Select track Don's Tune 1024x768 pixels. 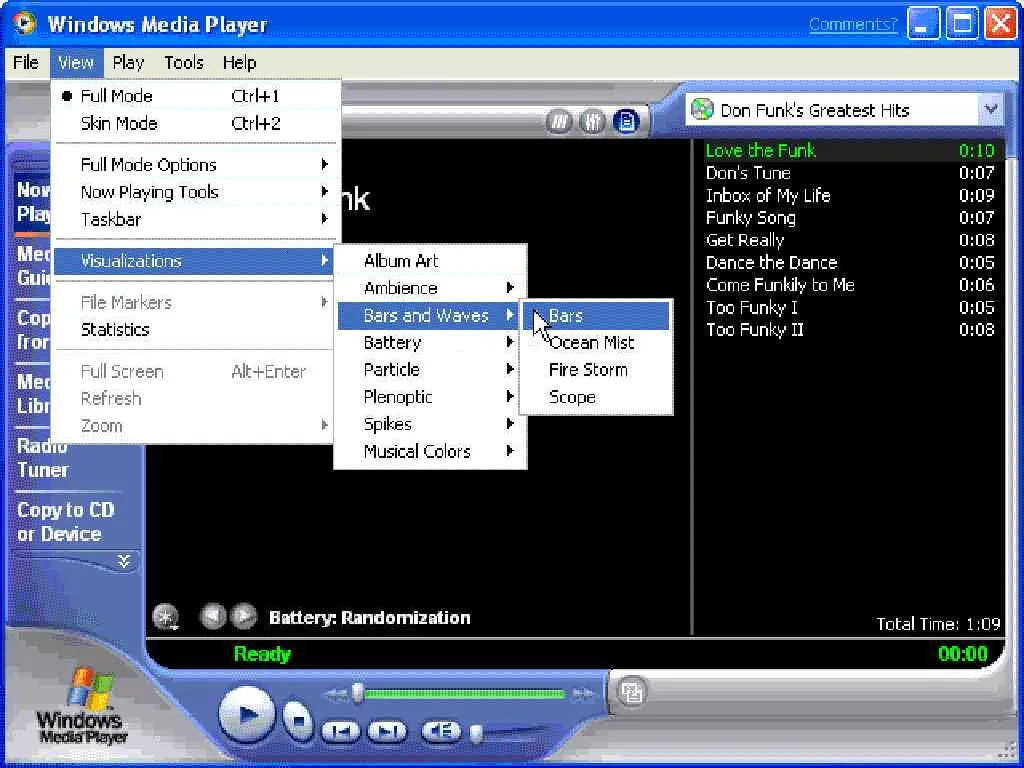(849, 173)
